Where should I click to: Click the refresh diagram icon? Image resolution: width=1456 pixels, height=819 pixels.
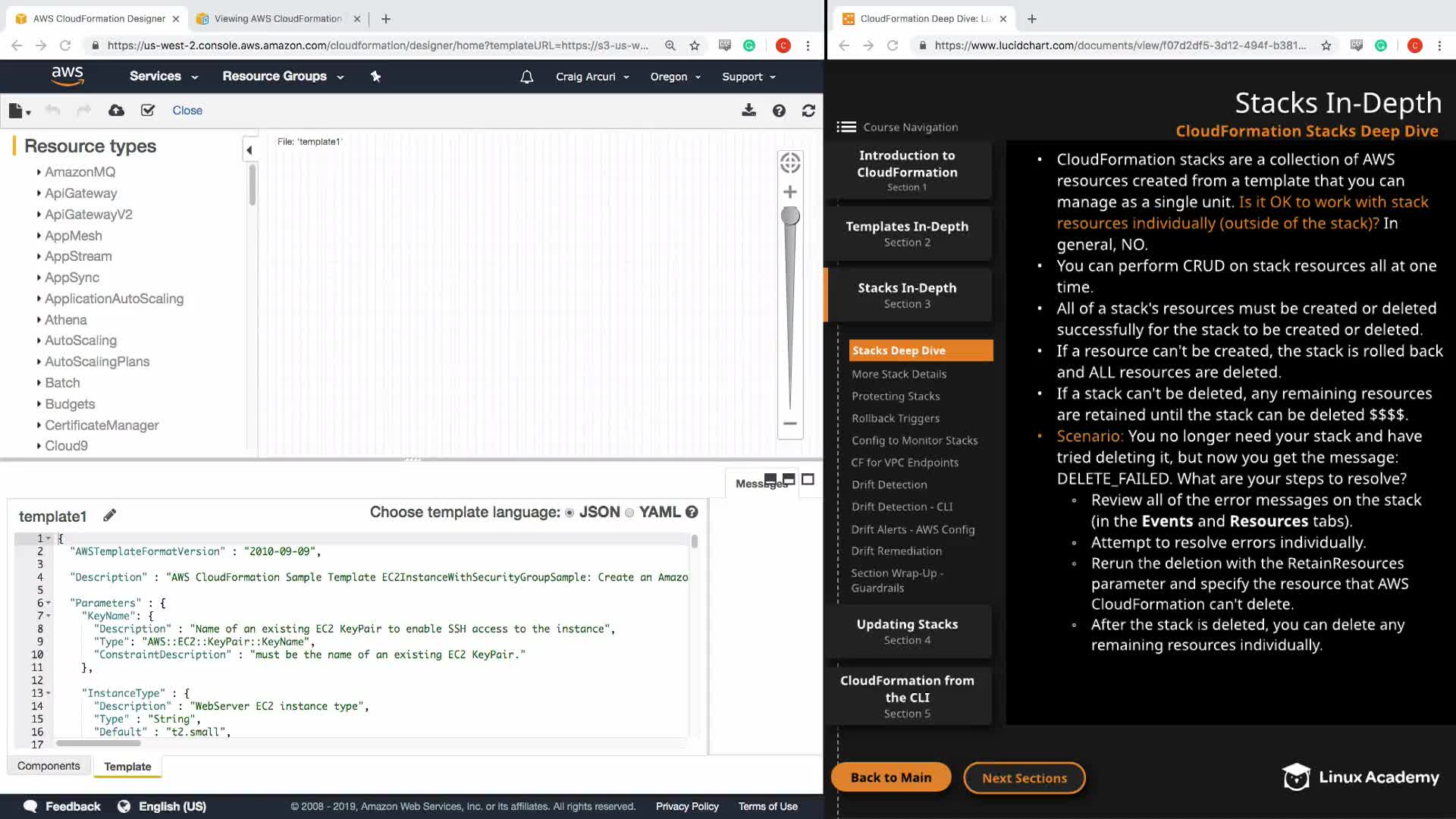click(x=808, y=111)
